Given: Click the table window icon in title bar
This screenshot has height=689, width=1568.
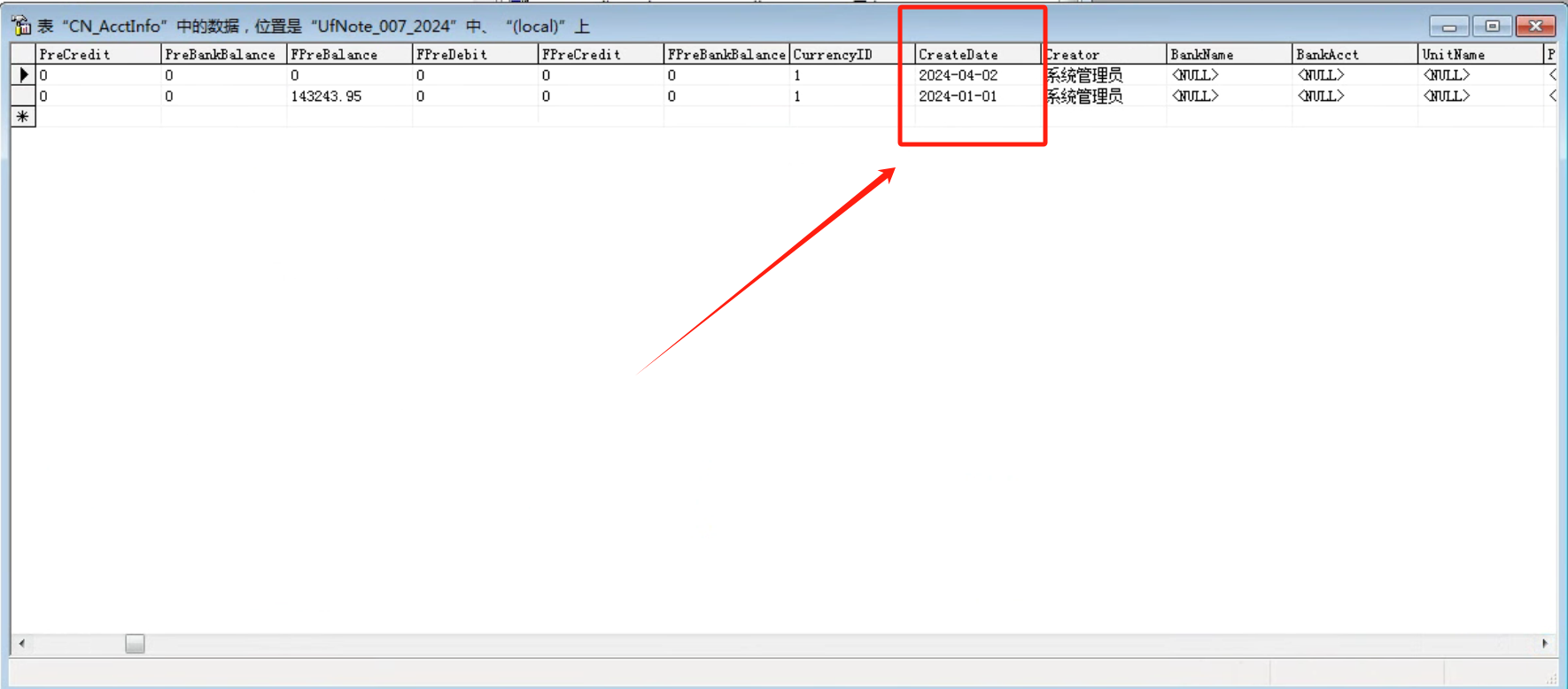Looking at the screenshot, I should (21, 26).
